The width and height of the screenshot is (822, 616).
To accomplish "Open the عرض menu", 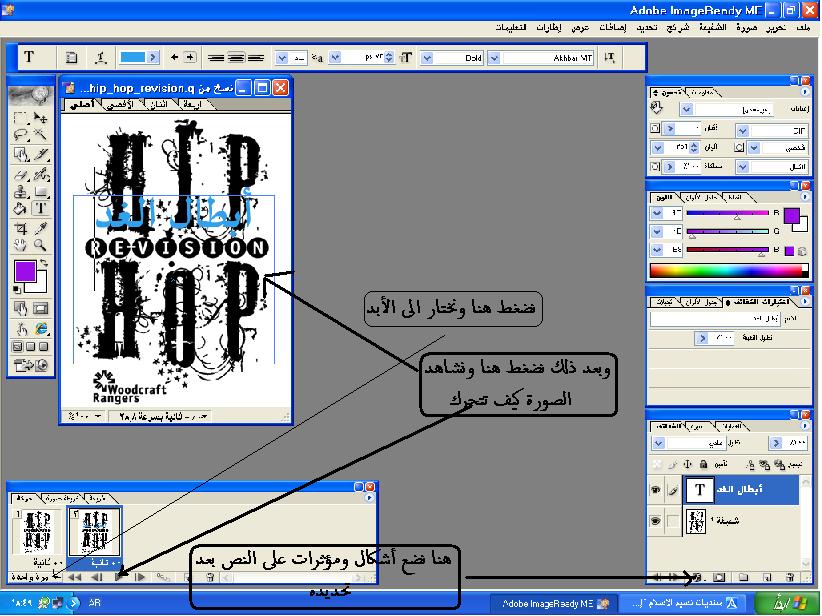I will (x=580, y=28).
